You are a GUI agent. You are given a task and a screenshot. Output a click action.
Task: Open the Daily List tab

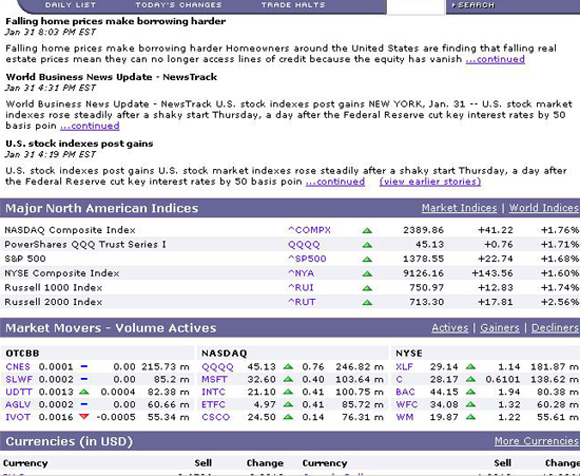[70, 5]
